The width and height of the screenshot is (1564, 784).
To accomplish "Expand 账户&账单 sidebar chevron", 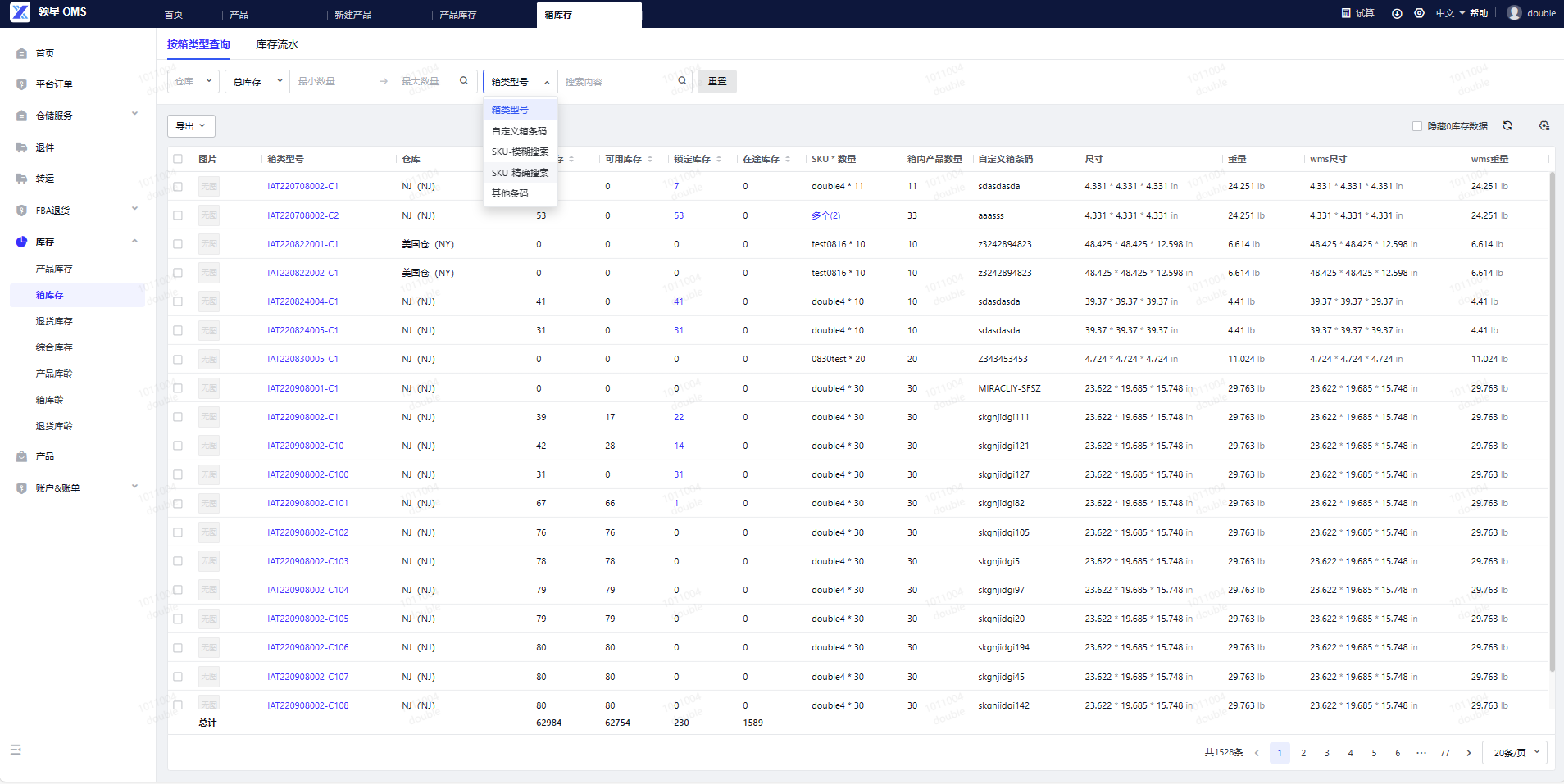I will click(134, 487).
